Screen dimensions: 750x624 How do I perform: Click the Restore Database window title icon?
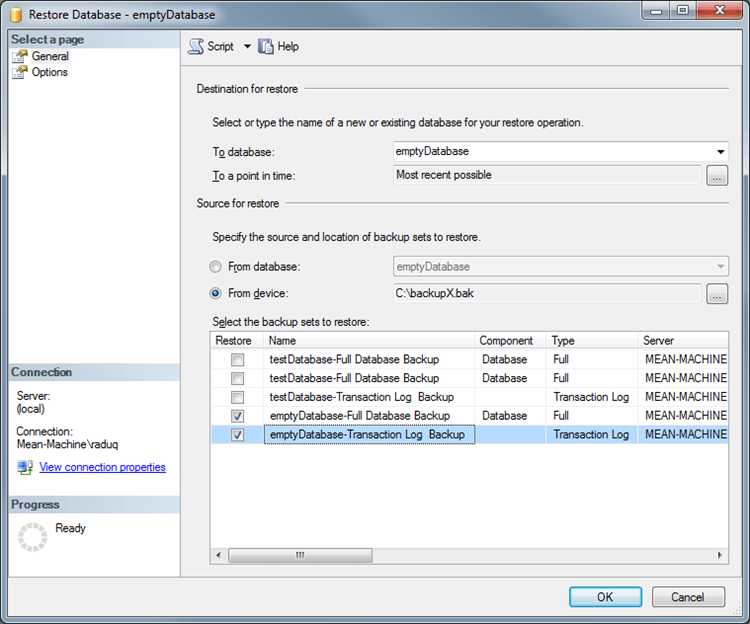(16, 14)
